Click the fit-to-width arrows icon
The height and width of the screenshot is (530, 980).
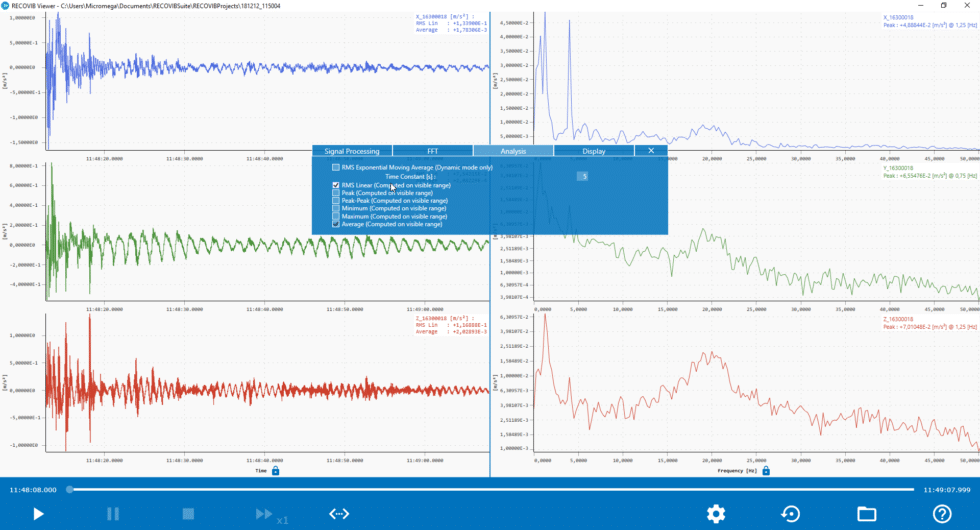[339, 514]
